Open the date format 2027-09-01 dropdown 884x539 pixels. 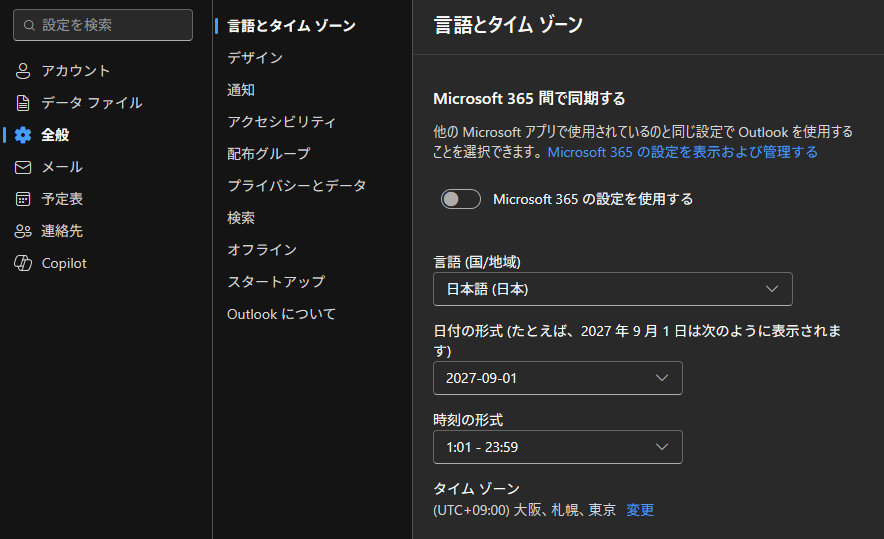point(558,378)
